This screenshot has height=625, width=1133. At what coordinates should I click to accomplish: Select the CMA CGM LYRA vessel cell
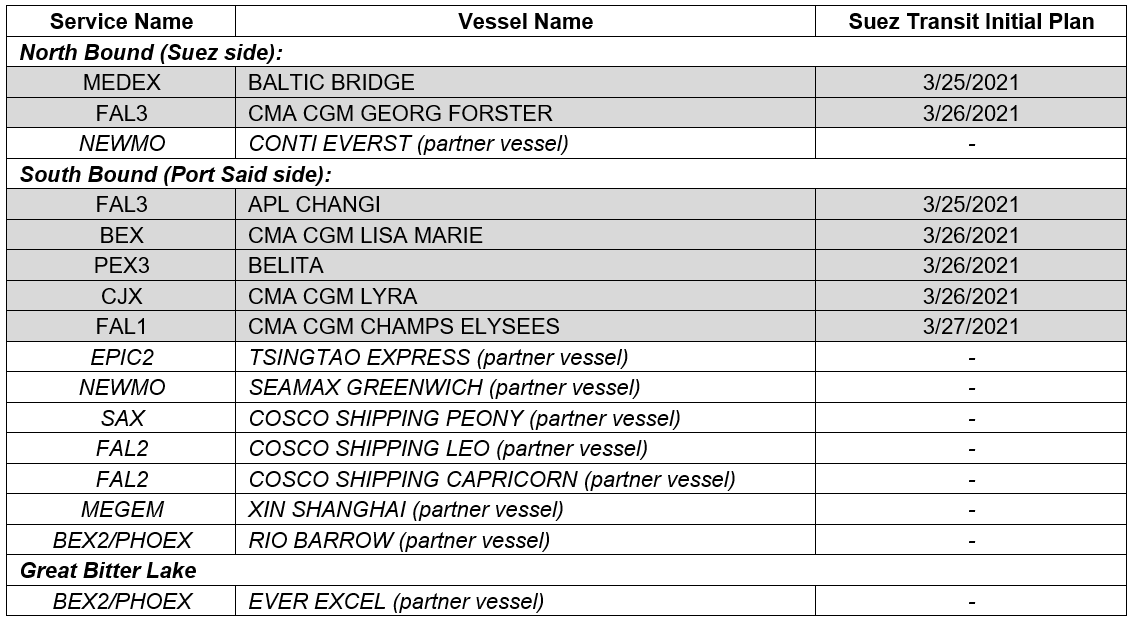pos(525,296)
